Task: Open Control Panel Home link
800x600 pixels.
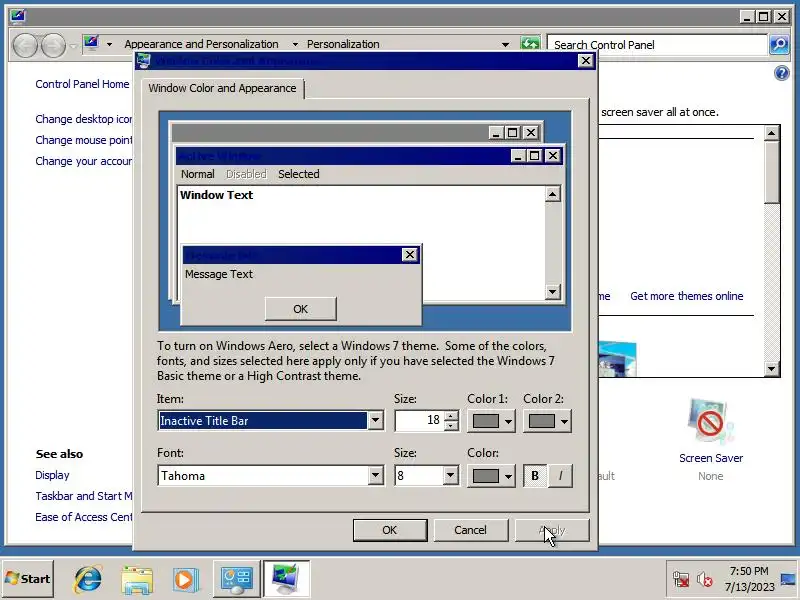Action: [x=82, y=84]
